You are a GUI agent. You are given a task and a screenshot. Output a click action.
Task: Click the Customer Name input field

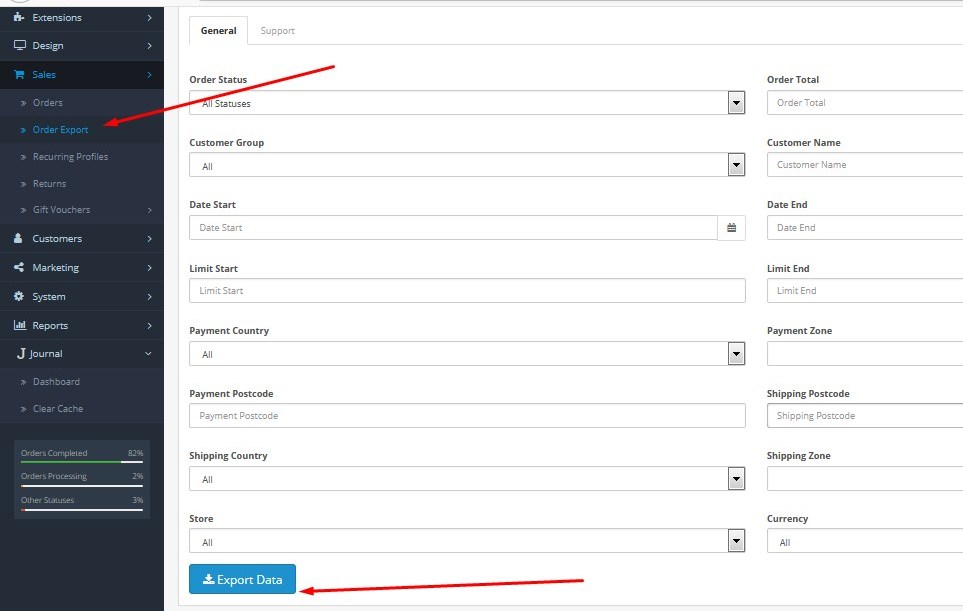pos(865,165)
